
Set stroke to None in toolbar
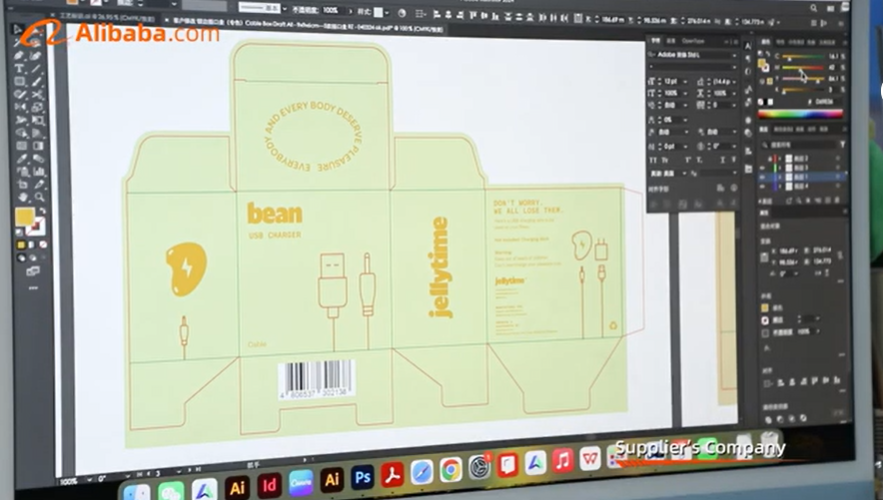[43, 244]
